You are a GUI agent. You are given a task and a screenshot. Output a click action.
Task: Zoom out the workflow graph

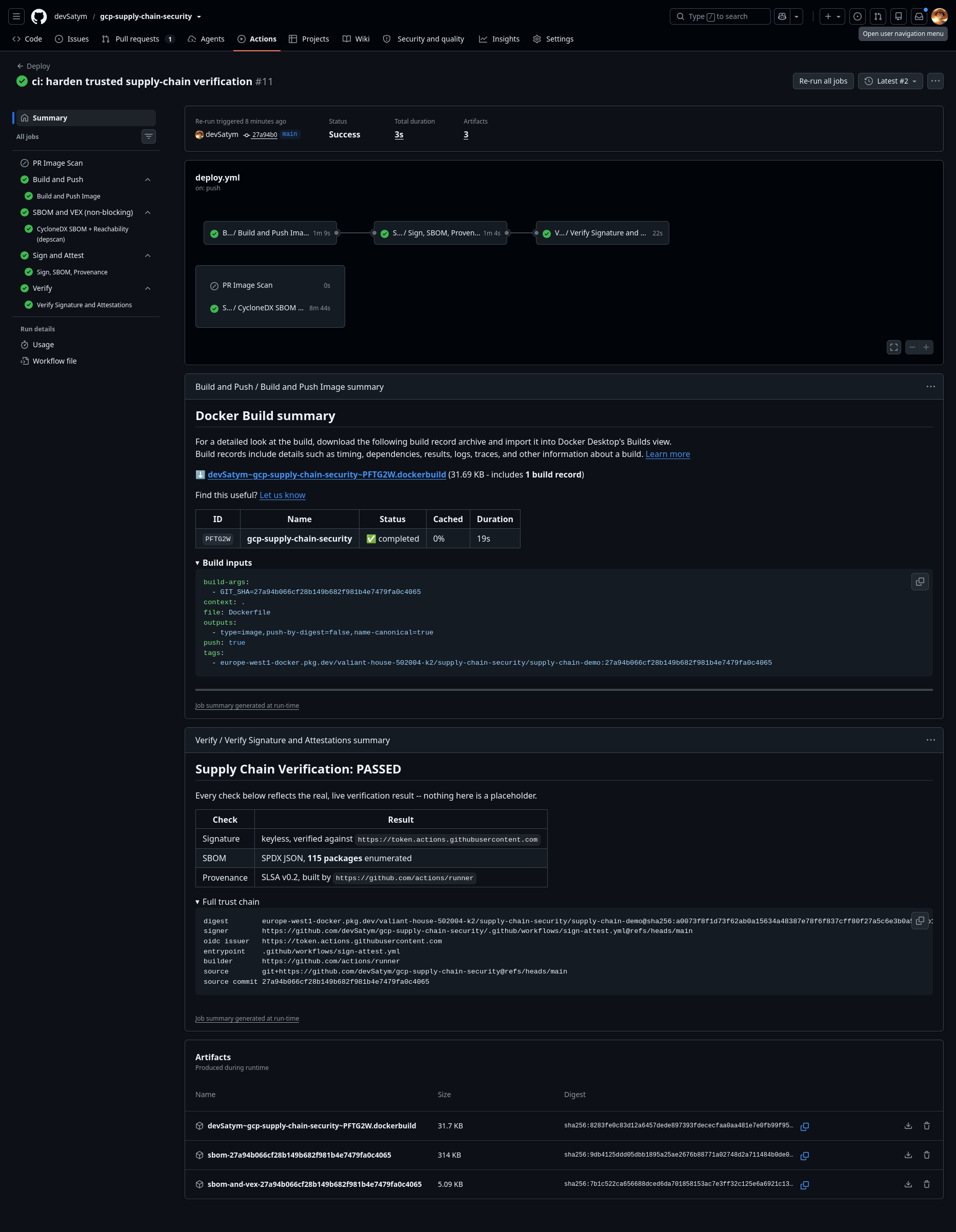tap(912, 347)
